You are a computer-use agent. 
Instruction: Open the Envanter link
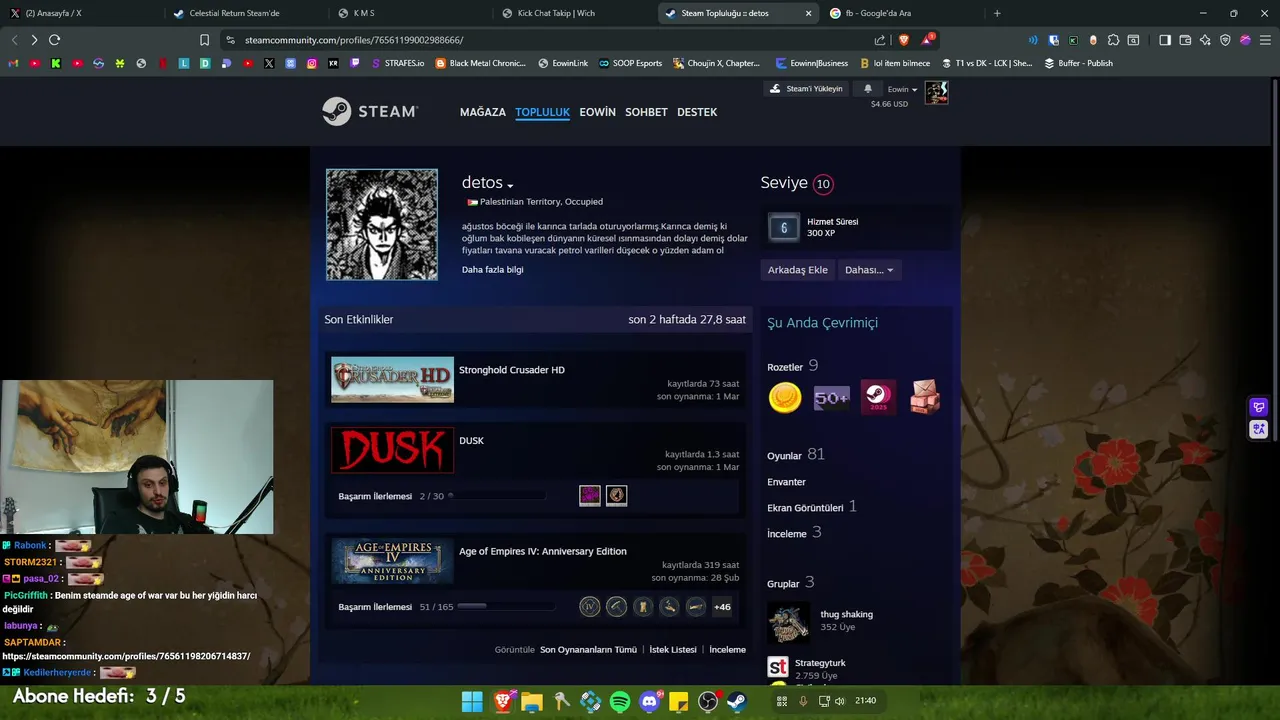tap(786, 482)
